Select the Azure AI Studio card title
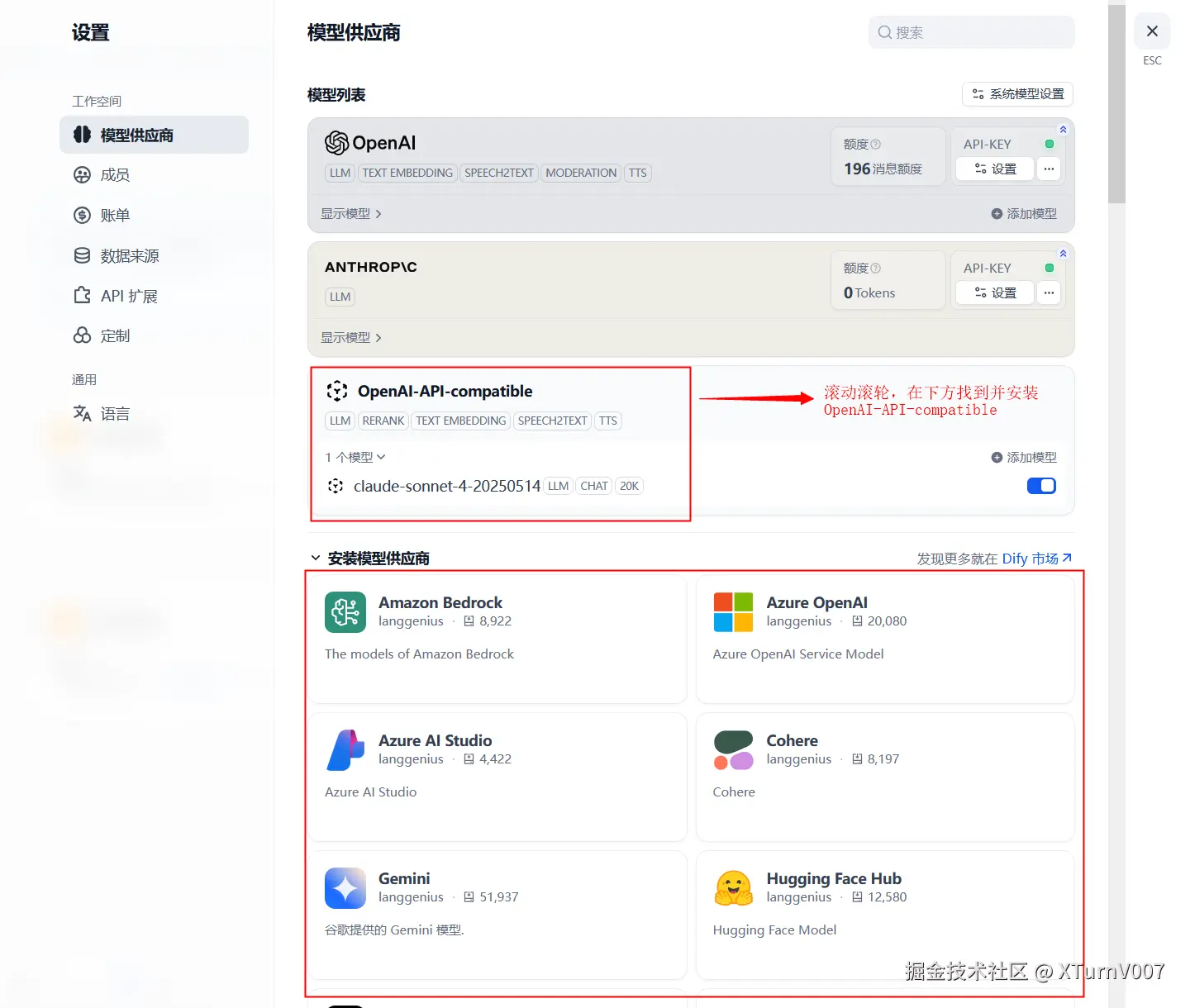 click(x=435, y=740)
